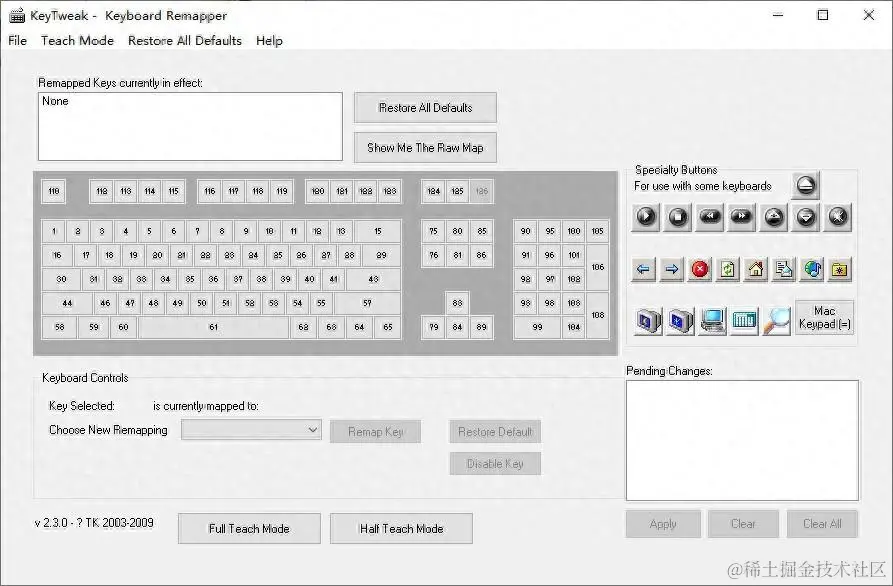This screenshot has height=586, width=893.
Task: Select keyboard key 43 on the layout
Action: 373,279
